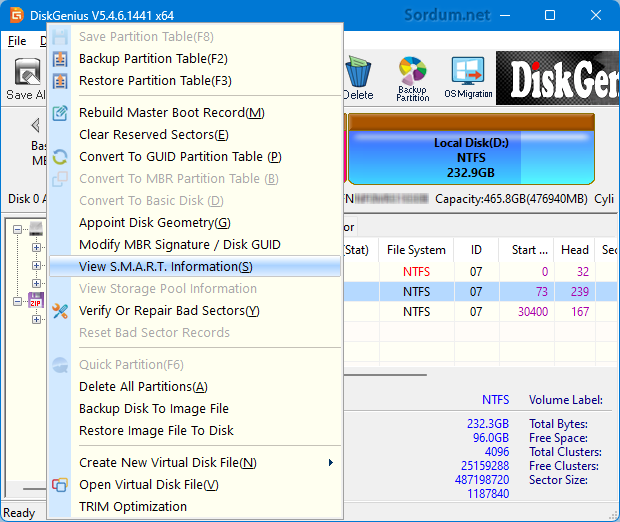Click the head value 32 cell
The image size is (620, 522).
click(575, 272)
